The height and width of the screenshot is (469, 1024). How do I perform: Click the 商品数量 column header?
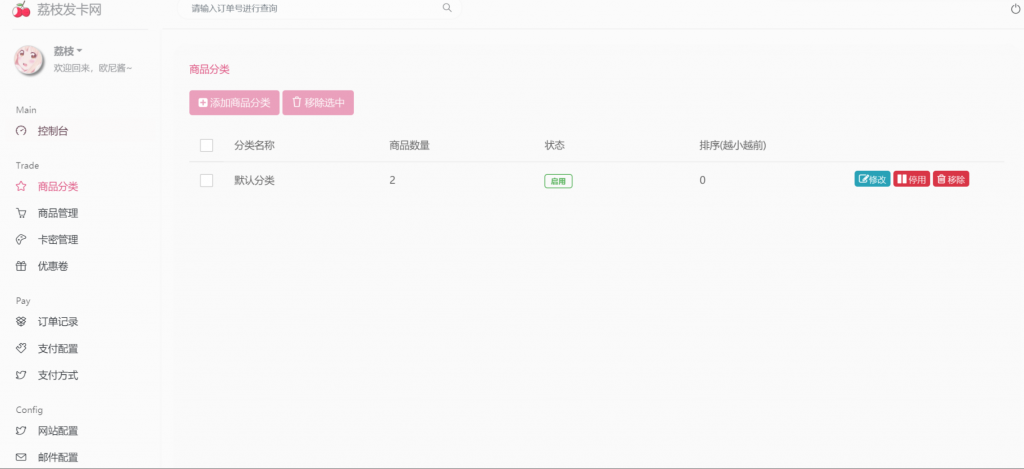(409, 146)
